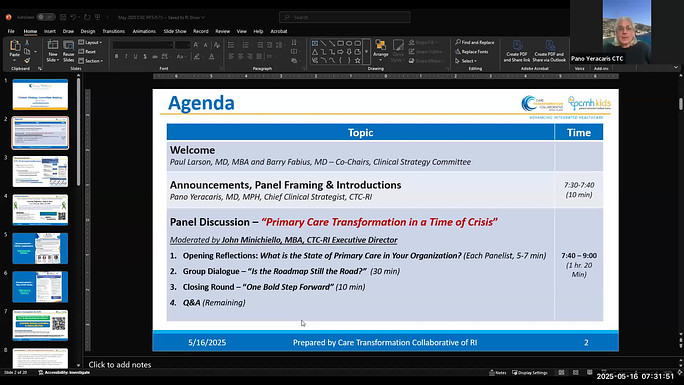Click Reading View icon in status bar
This screenshot has width=684, height=385.
click(590, 372)
